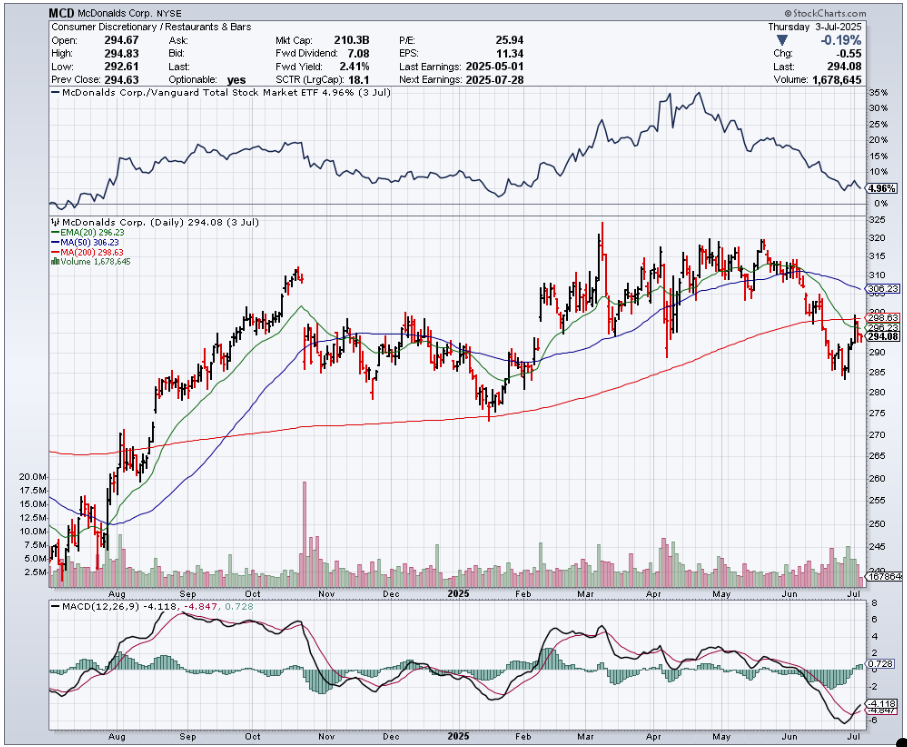Screen dimensions: 907x747
Task: Click the Fwd Yield value 2.41%
Action: coord(354,67)
